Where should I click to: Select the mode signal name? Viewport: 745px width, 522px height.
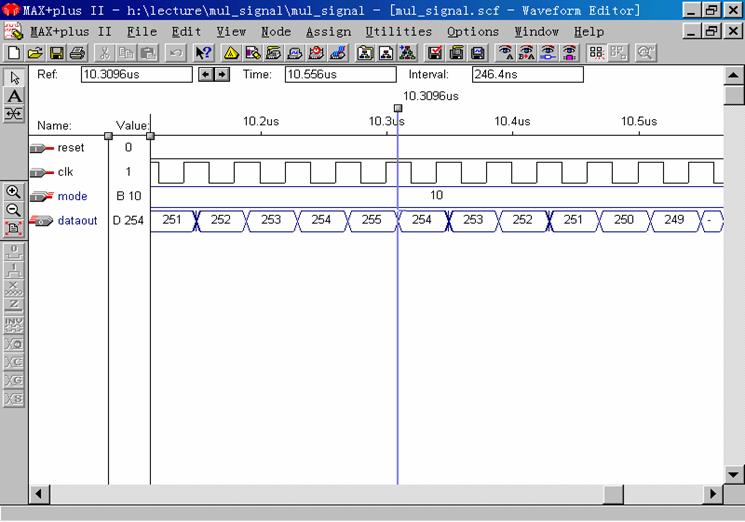(x=73, y=196)
